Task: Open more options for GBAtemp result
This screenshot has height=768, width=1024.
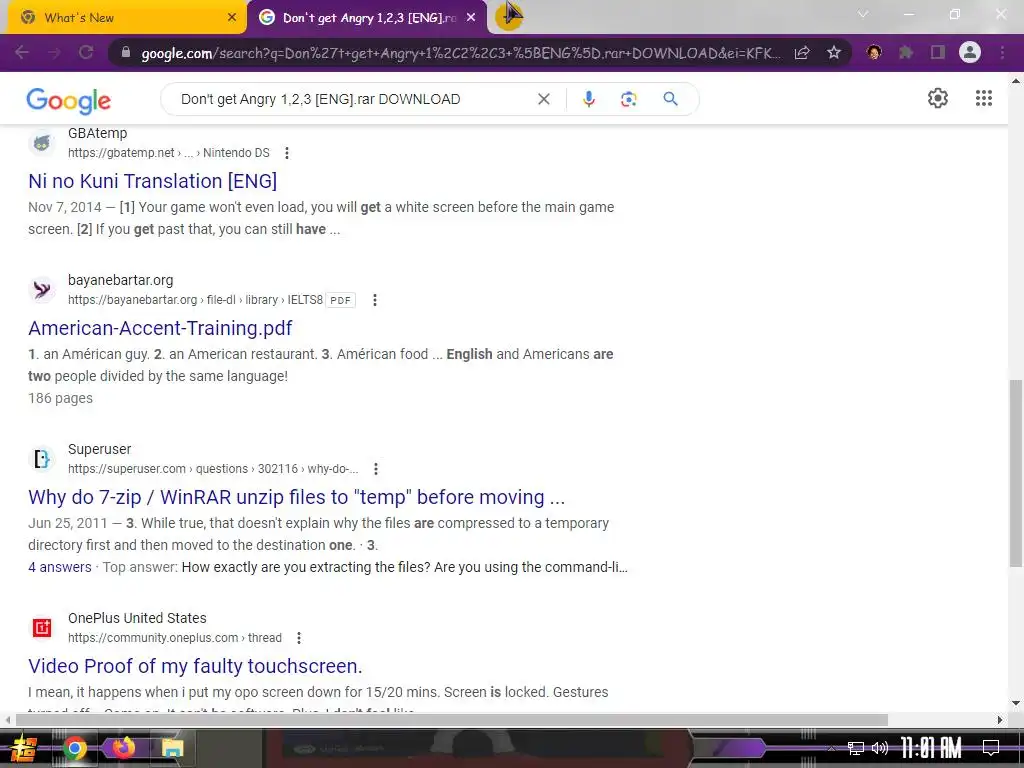Action: (x=287, y=153)
